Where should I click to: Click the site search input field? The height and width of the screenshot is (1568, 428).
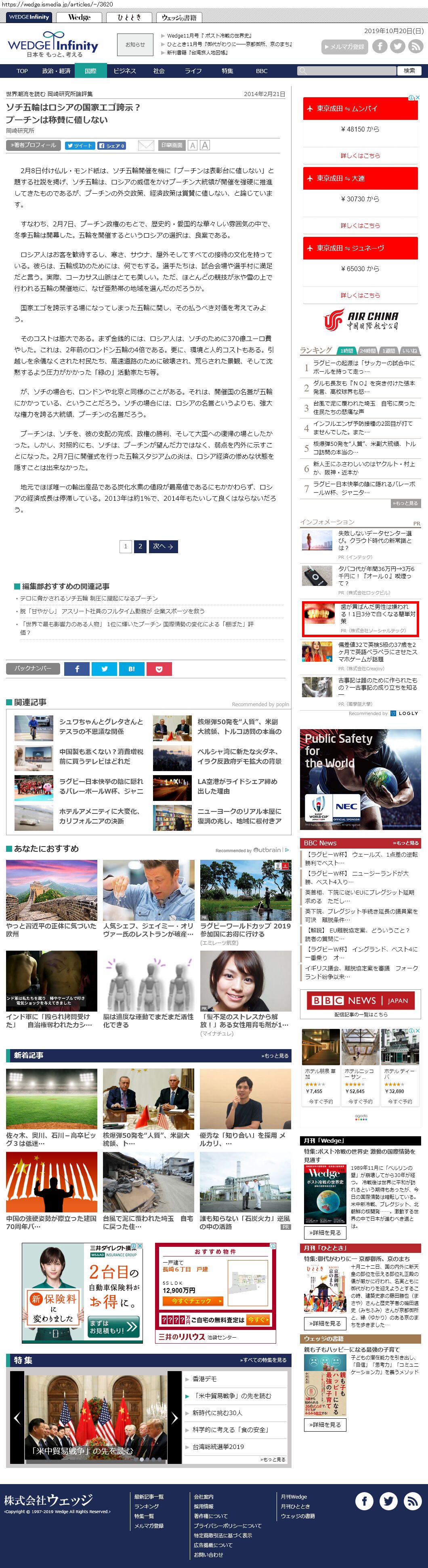pyautogui.click(x=346, y=71)
